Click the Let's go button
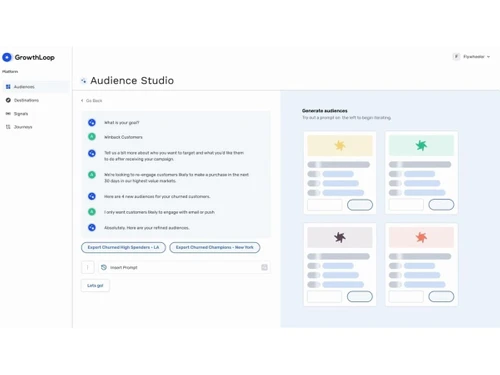The image size is (500, 375). [95, 286]
